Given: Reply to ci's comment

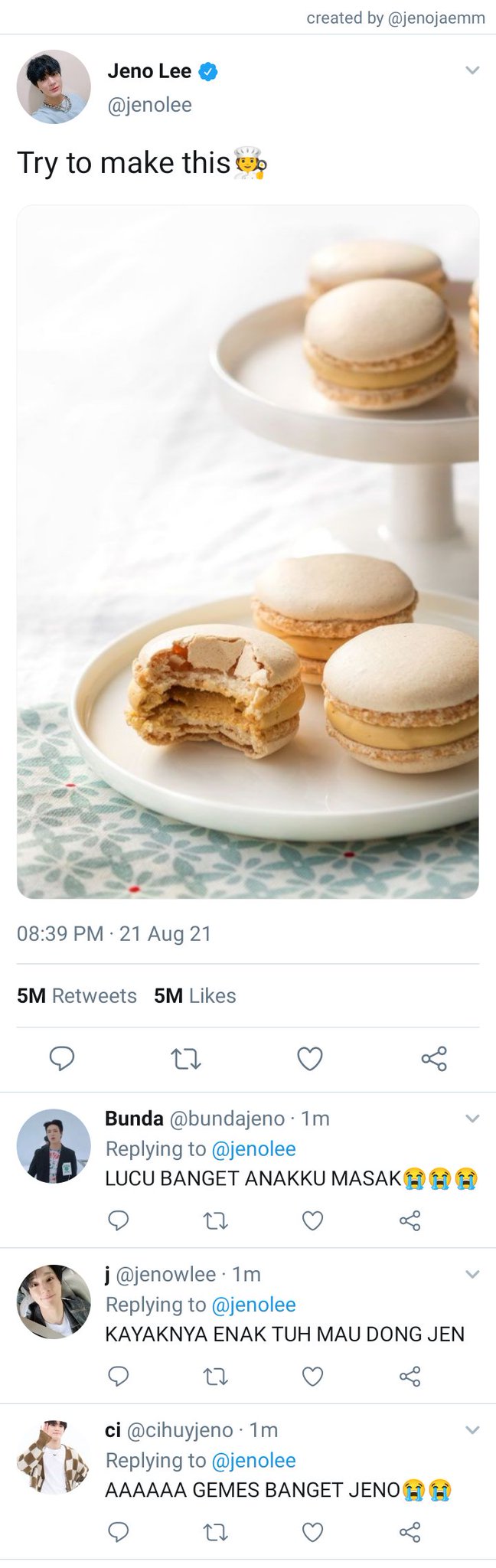Looking at the screenshot, I should pos(117,1532).
